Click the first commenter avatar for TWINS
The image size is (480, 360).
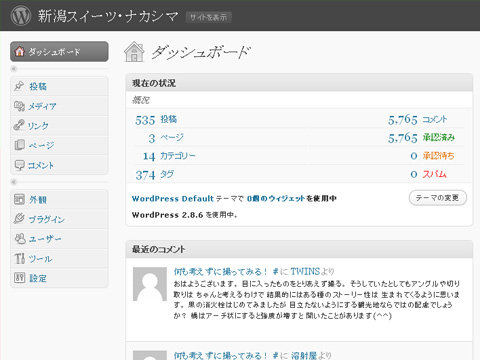(150, 284)
